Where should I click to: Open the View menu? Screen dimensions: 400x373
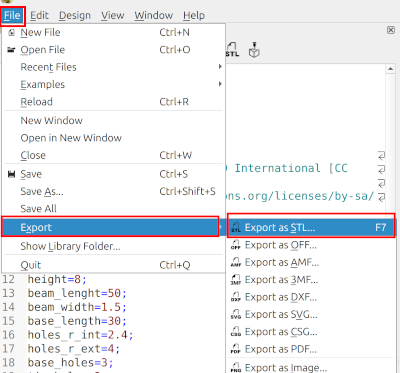coord(113,16)
